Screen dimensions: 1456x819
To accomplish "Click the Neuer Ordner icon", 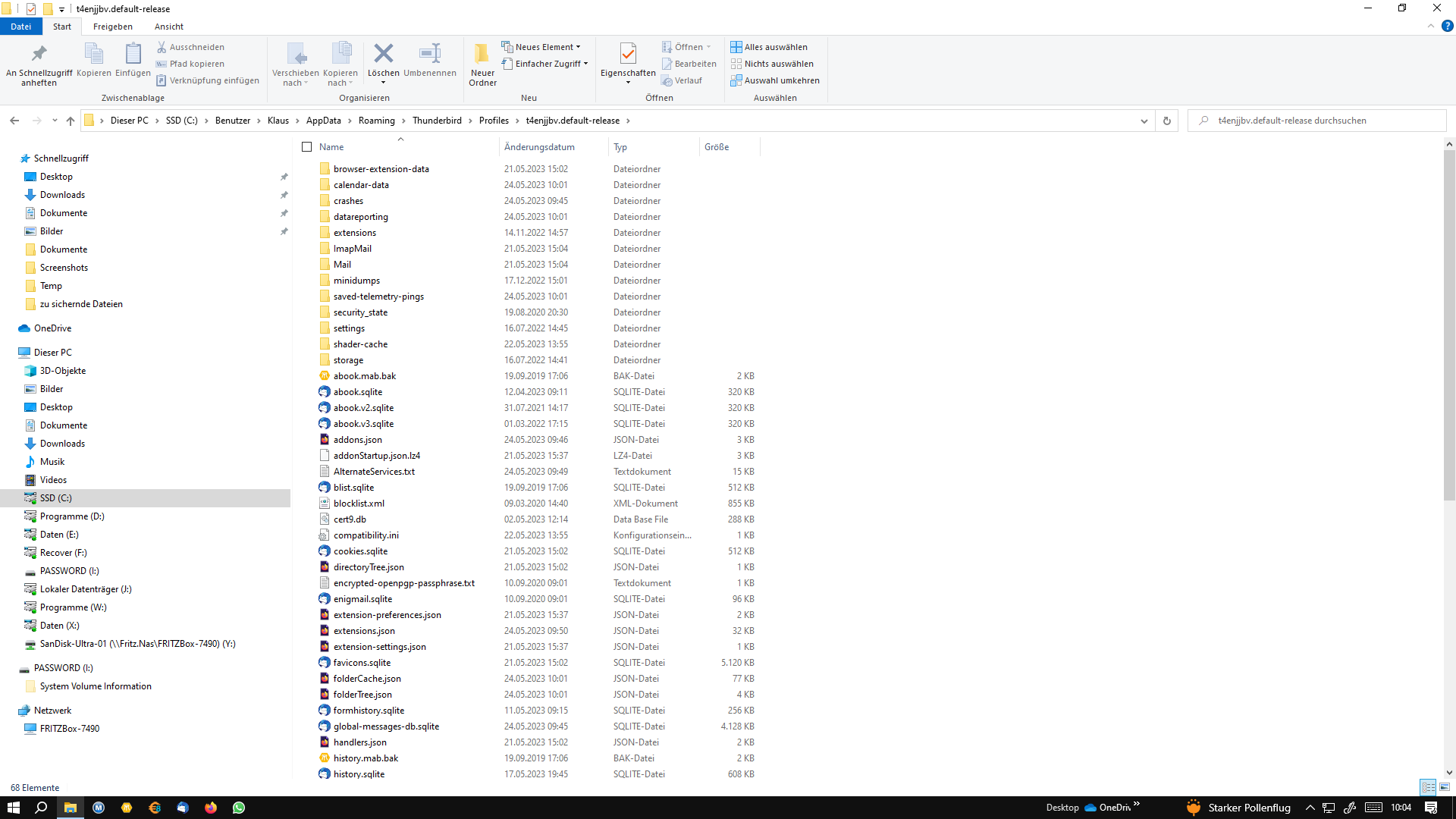I will pyautogui.click(x=482, y=55).
